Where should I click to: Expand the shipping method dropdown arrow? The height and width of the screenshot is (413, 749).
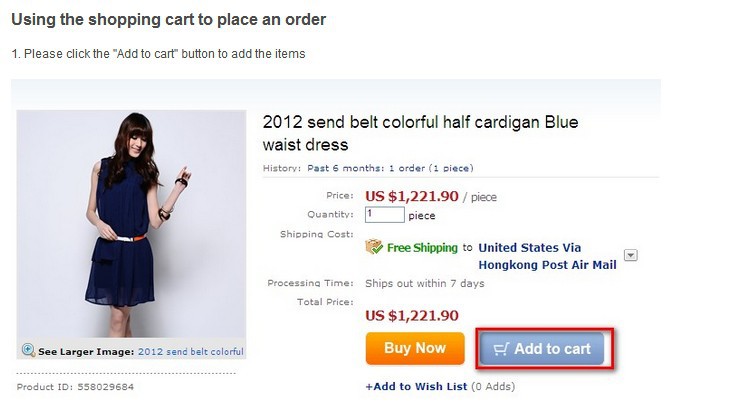[631, 255]
